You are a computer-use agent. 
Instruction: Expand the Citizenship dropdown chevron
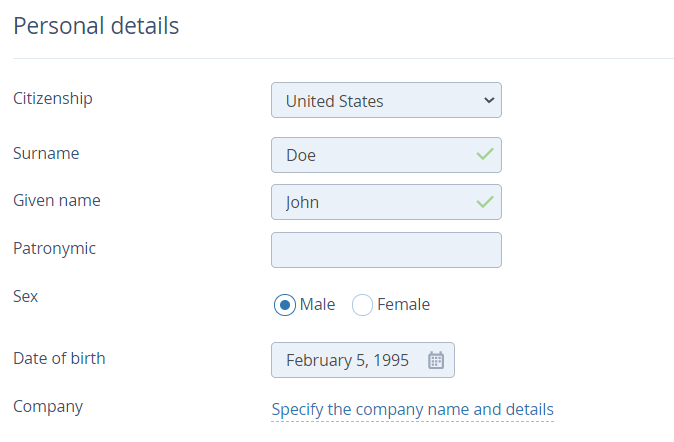coord(489,100)
